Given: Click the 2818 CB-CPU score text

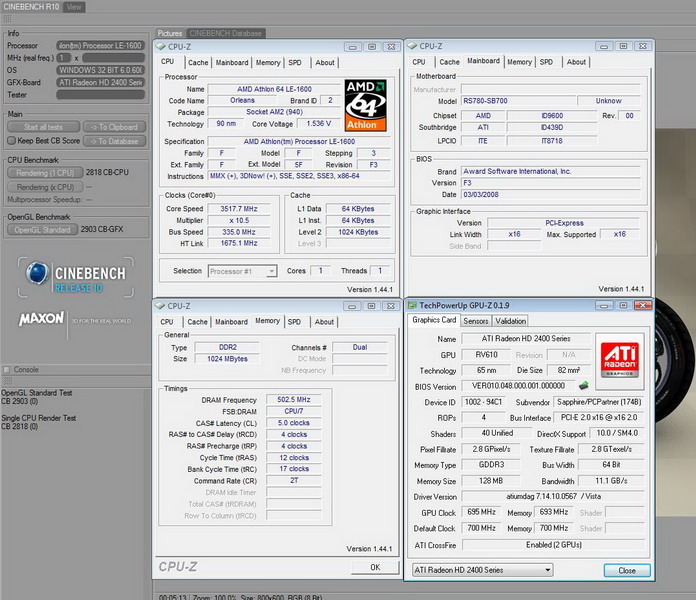Looking at the screenshot, I should (x=107, y=172).
